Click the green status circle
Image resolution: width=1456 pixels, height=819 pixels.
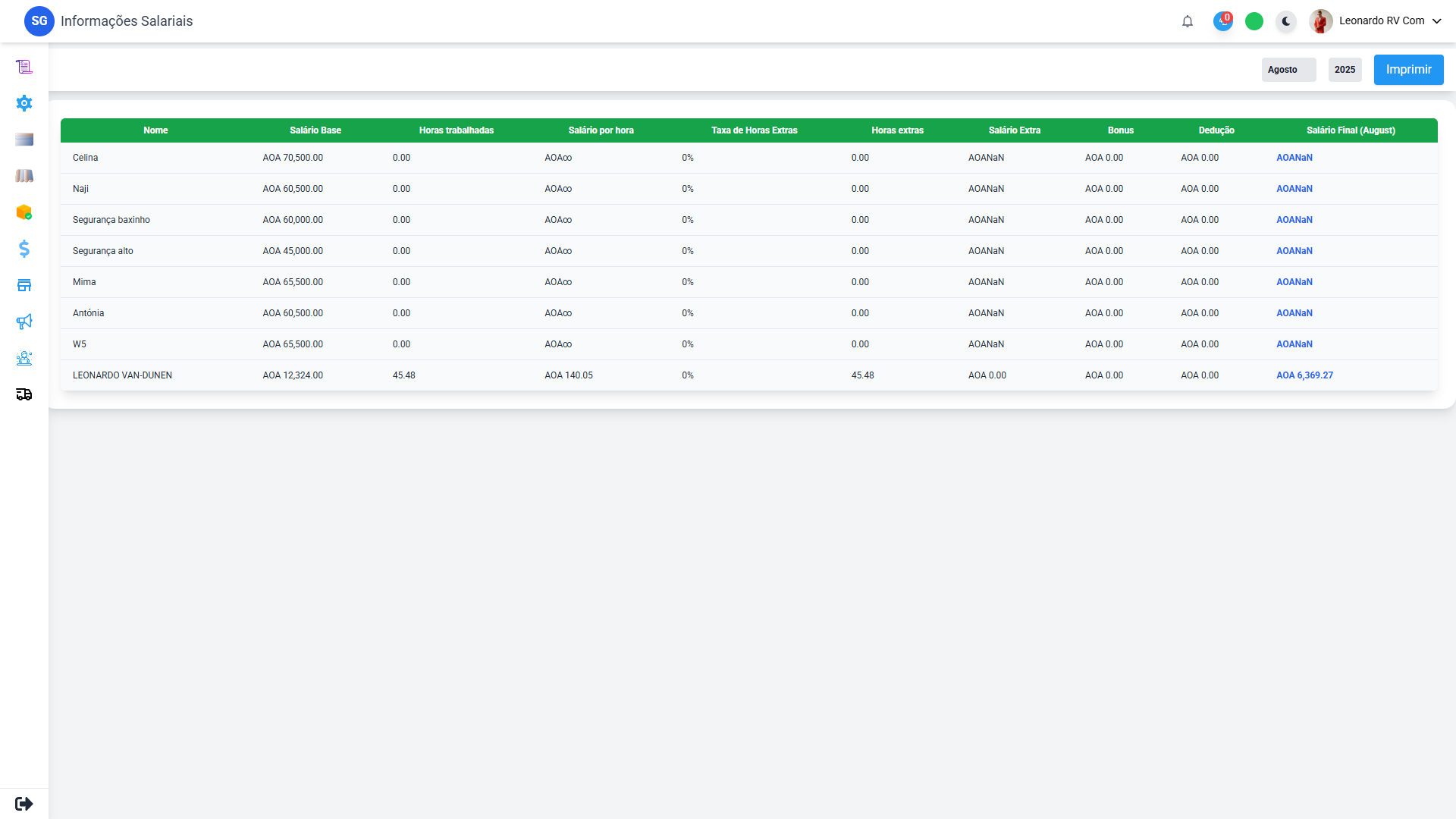click(x=1254, y=21)
